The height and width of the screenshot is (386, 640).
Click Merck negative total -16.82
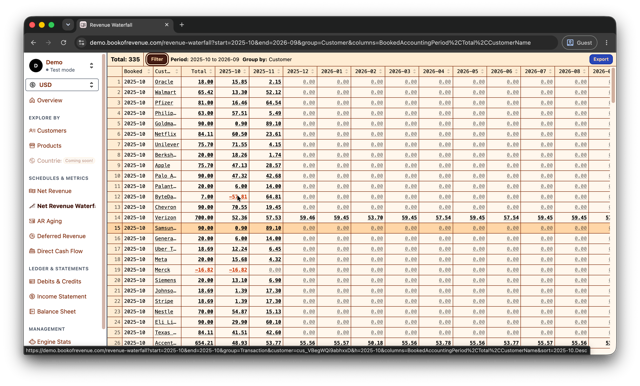[204, 270]
